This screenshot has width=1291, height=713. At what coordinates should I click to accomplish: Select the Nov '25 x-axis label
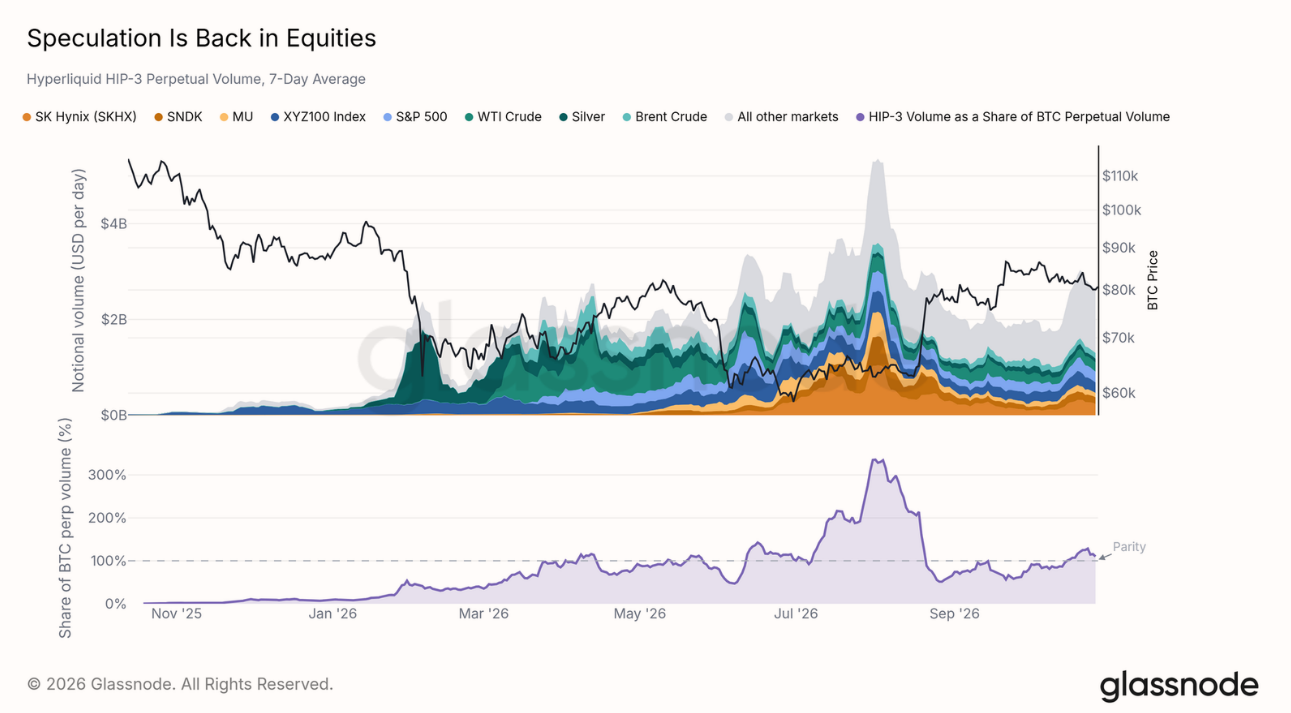[x=176, y=614]
